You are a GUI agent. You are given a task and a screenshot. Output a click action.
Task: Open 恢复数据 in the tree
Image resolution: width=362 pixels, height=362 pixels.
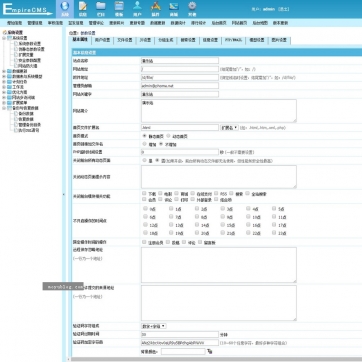[26, 119]
